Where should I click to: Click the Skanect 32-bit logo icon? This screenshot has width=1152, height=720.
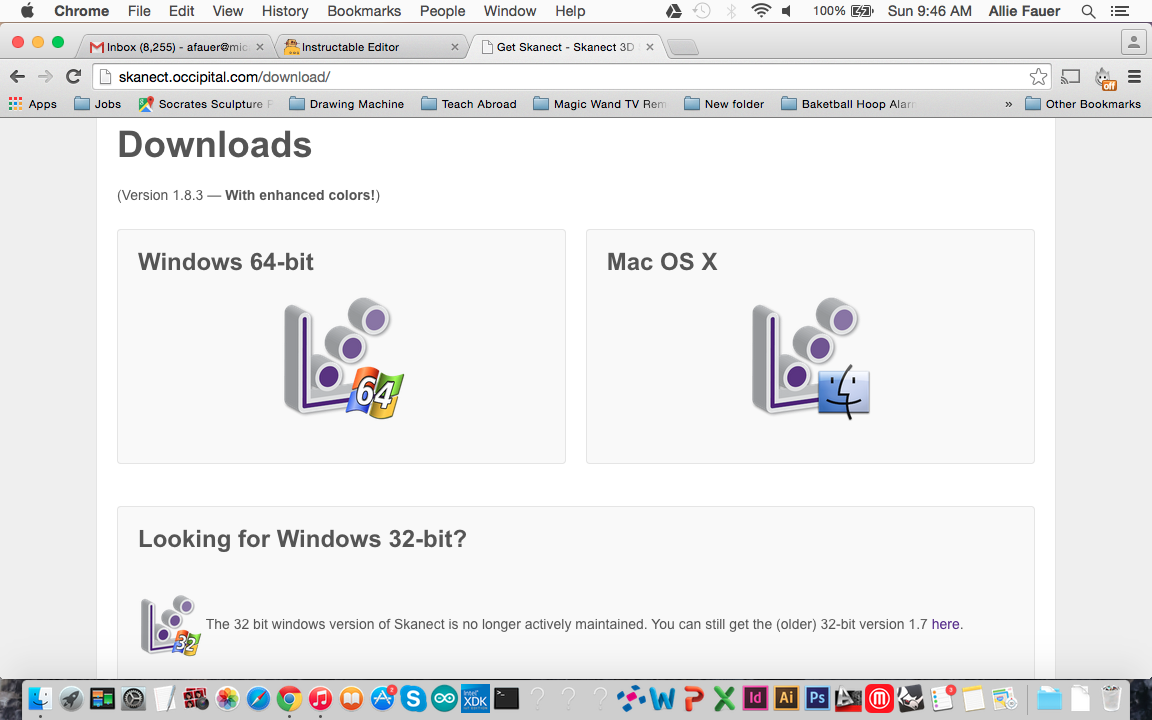point(170,625)
